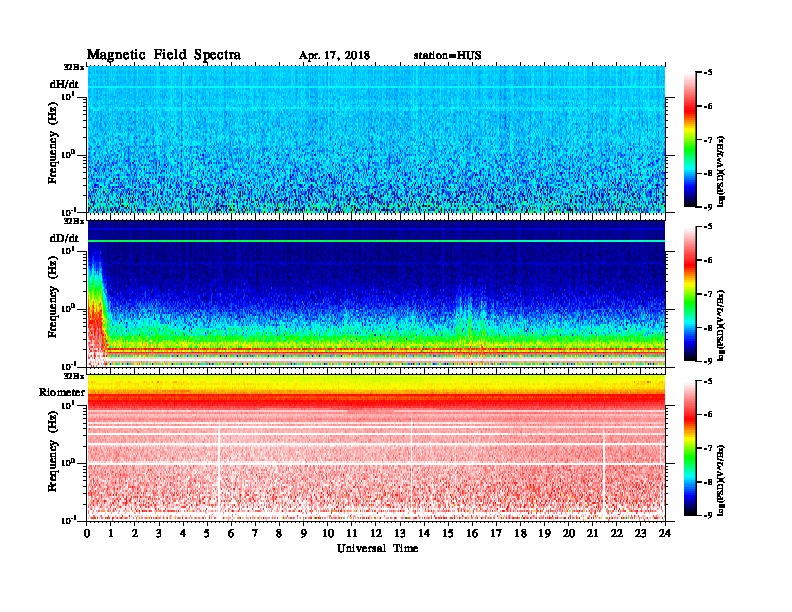Click hour "6" on the Universal Time axis
792x612 pixels.
pos(231,534)
